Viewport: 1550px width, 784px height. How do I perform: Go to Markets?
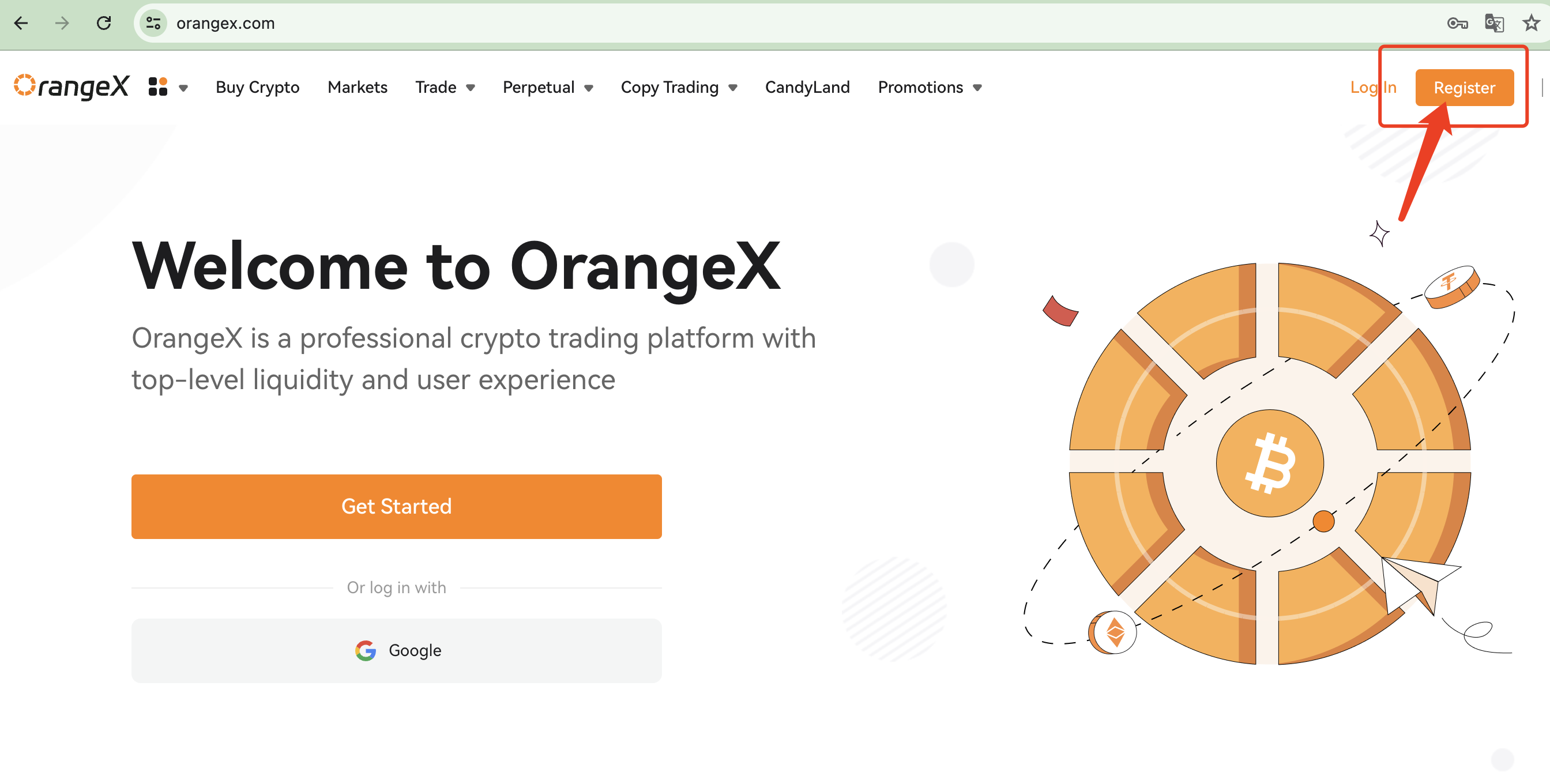358,87
